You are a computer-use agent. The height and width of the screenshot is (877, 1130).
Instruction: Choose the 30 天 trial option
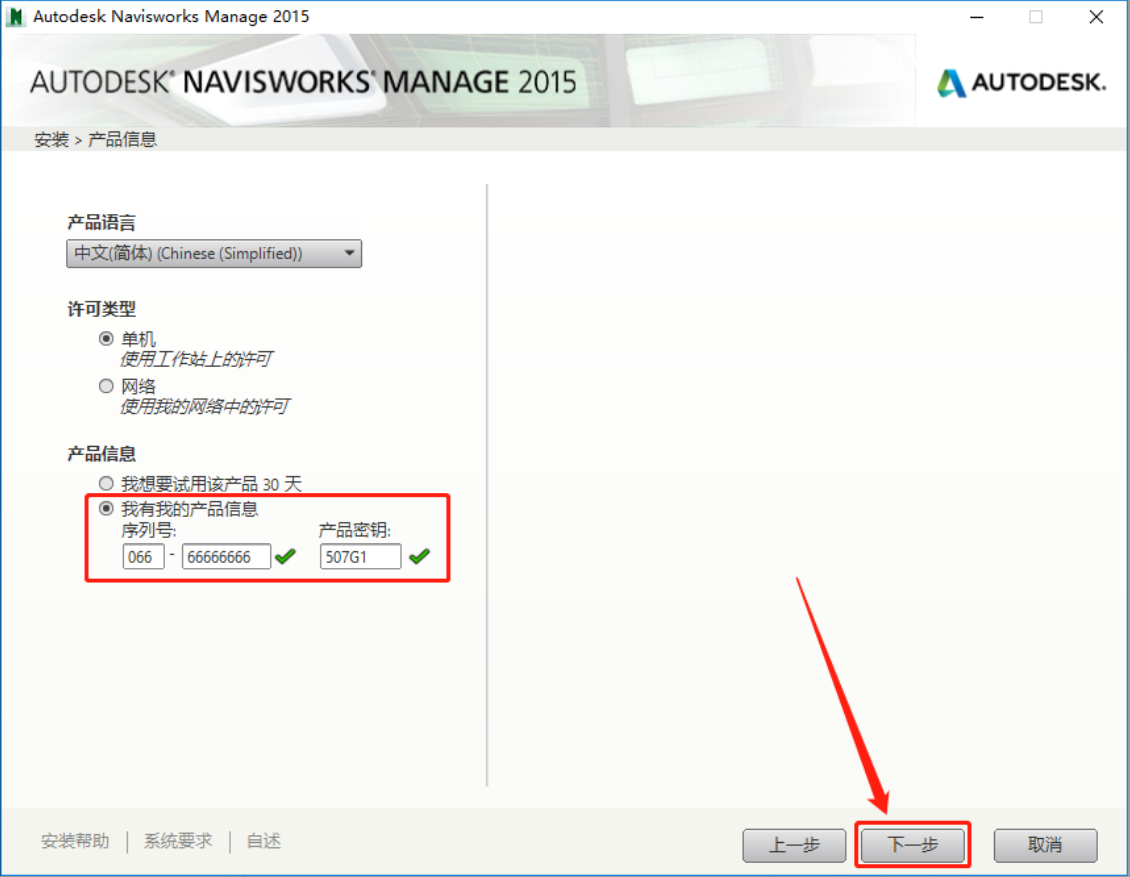(x=107, y=484)
